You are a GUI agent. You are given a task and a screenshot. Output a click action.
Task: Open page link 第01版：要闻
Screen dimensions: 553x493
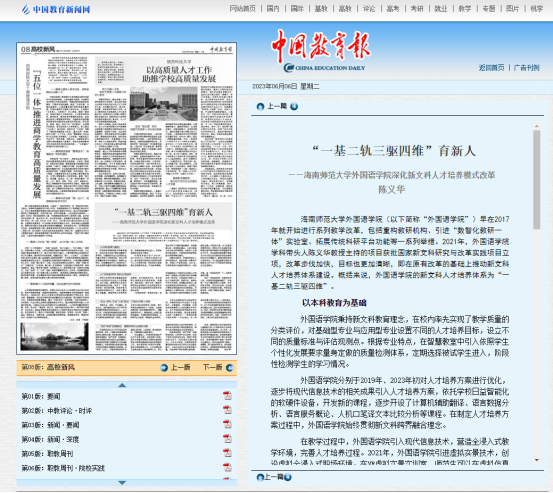coord(41,396)
